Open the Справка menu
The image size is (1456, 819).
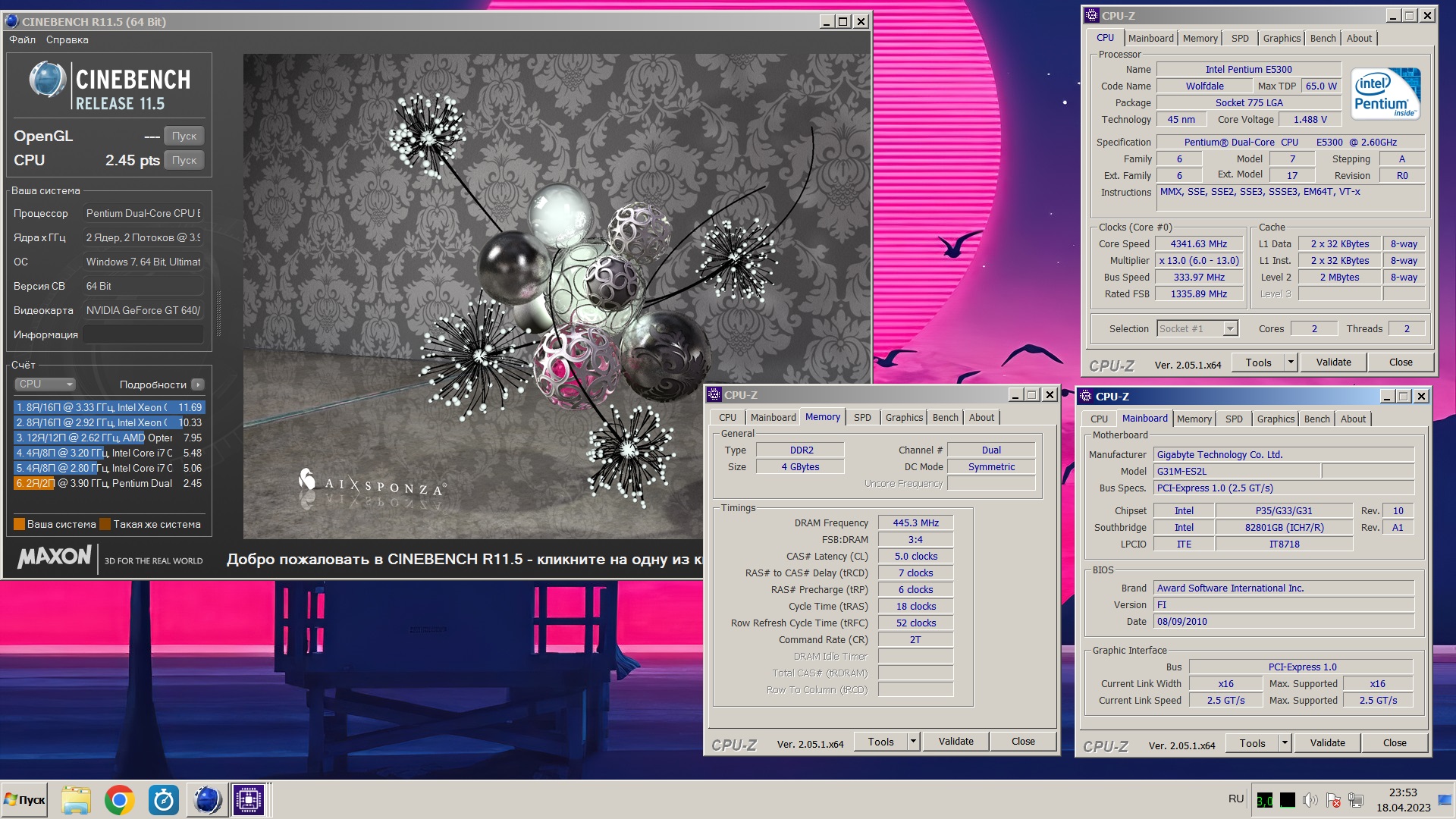click(x=67, y=39)
